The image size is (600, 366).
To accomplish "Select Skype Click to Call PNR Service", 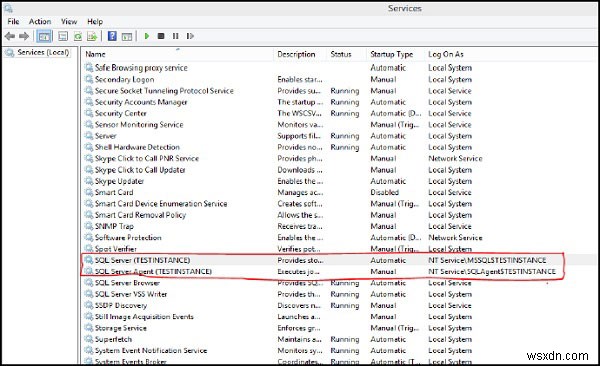I will 147,158.
